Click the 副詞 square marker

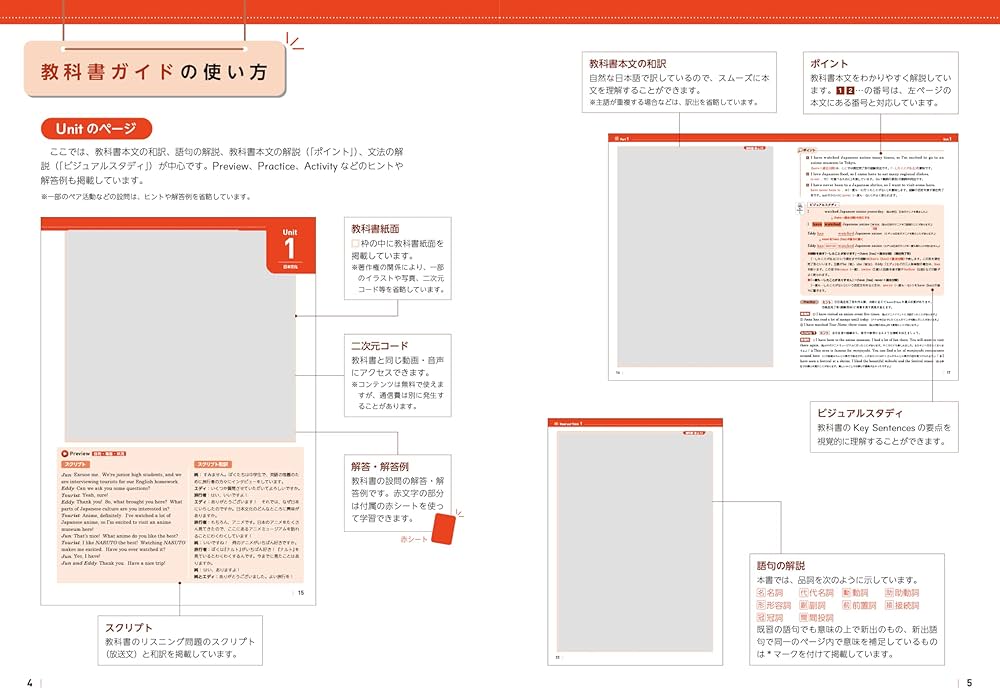coord(811,605)
